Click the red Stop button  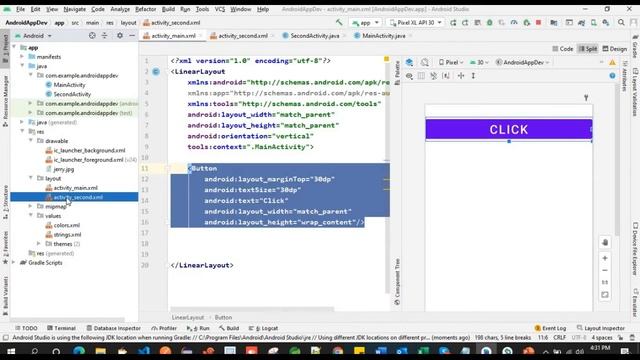pyautogui.click(x=538, y=22)
